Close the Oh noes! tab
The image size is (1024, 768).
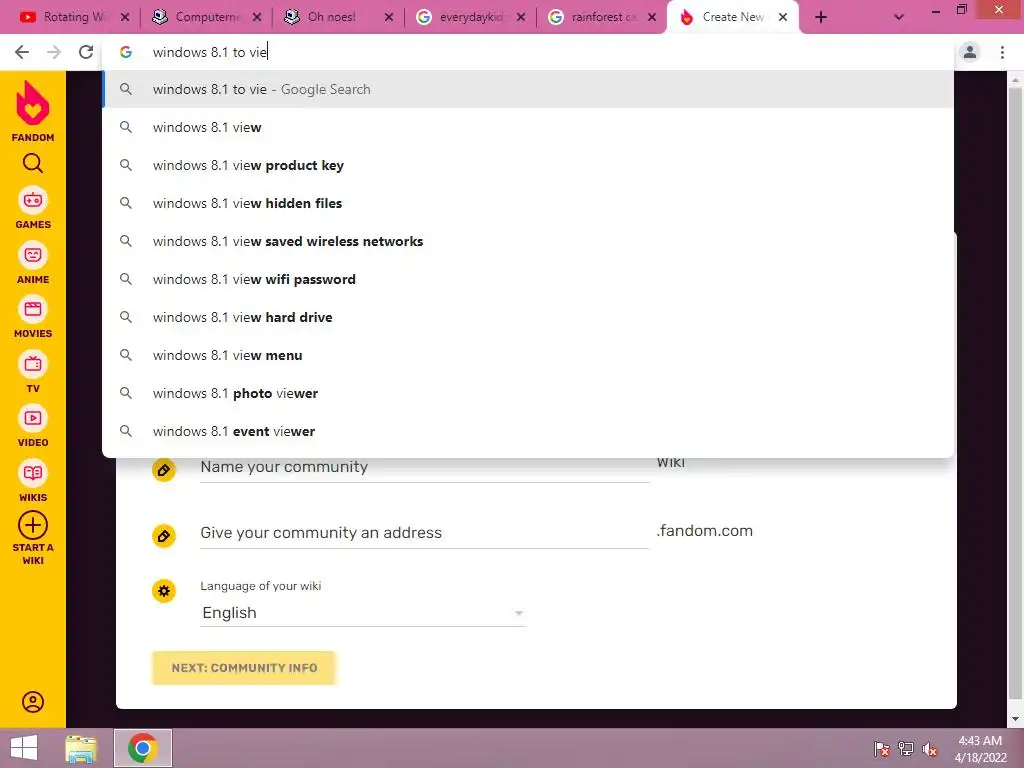(389, 18)
